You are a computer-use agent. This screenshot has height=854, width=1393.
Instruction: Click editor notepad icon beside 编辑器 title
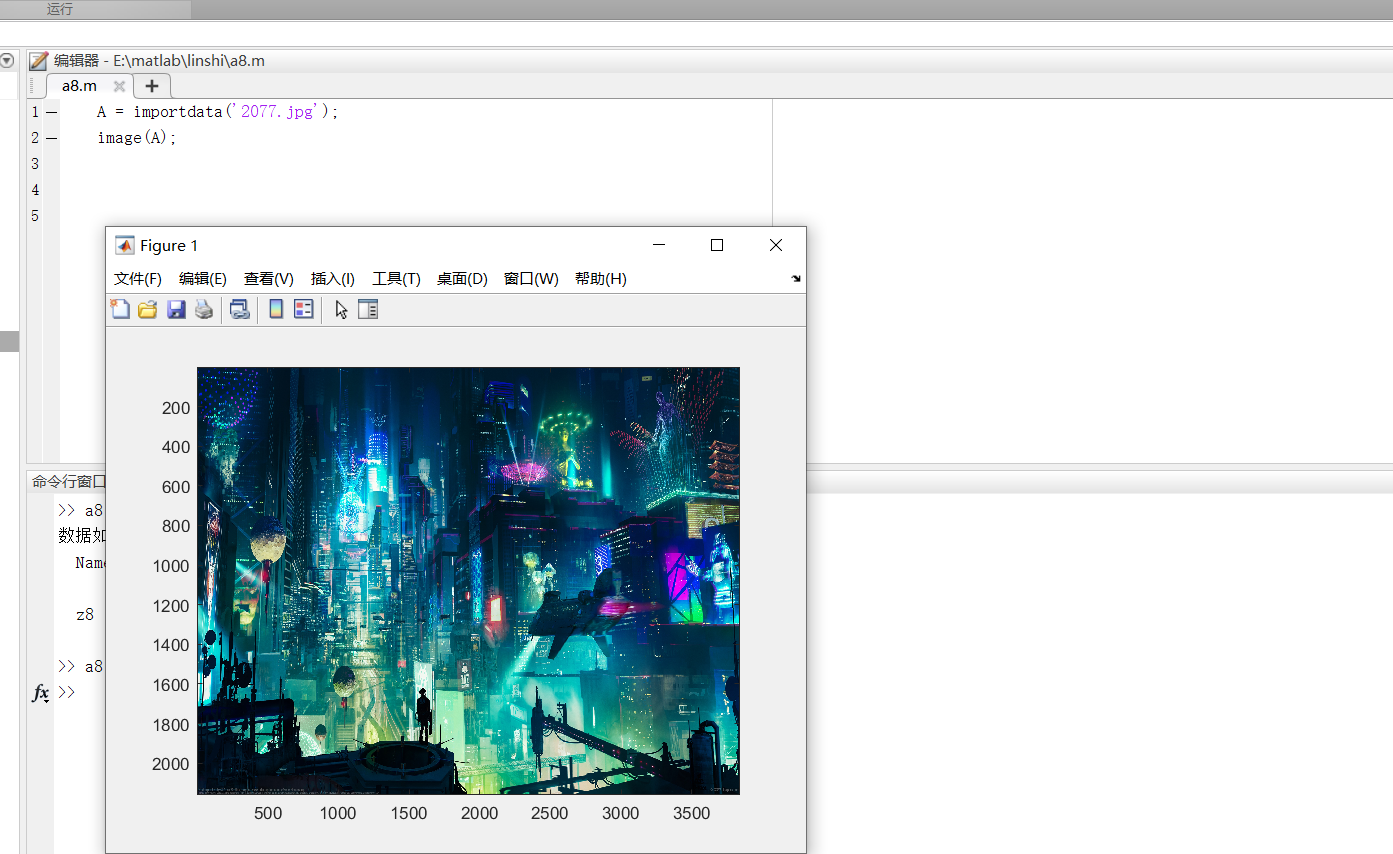click(39, 61)
